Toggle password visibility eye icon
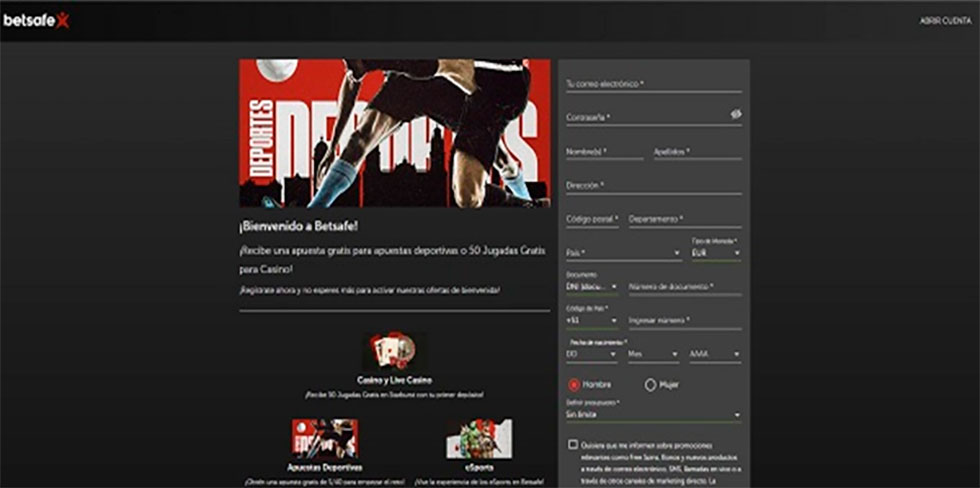Screen dimensions: 980x488 coord(735,115)
